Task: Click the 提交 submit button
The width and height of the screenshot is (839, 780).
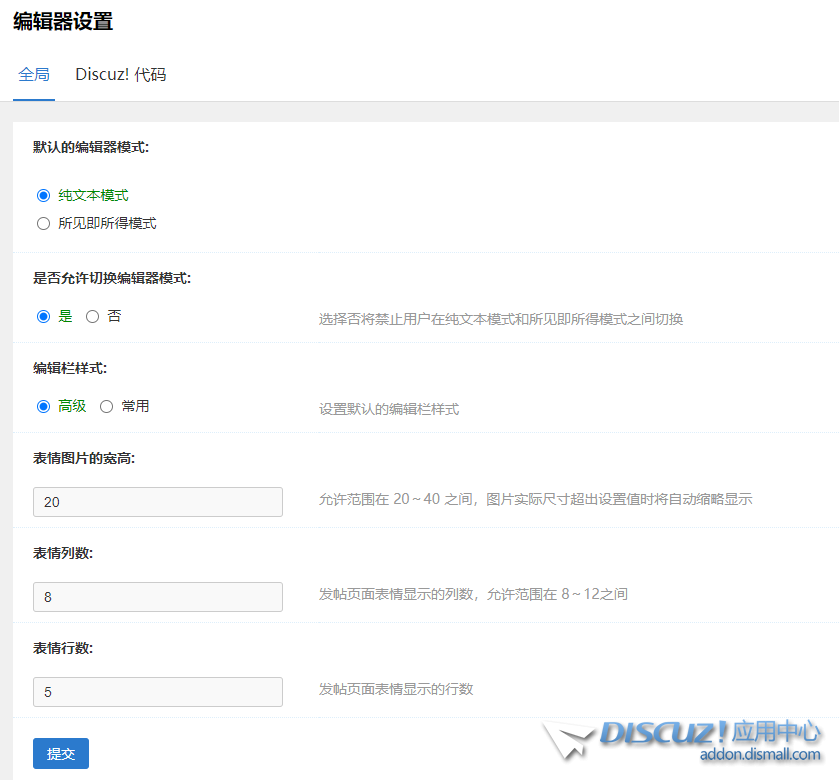Action: (60, 753)
